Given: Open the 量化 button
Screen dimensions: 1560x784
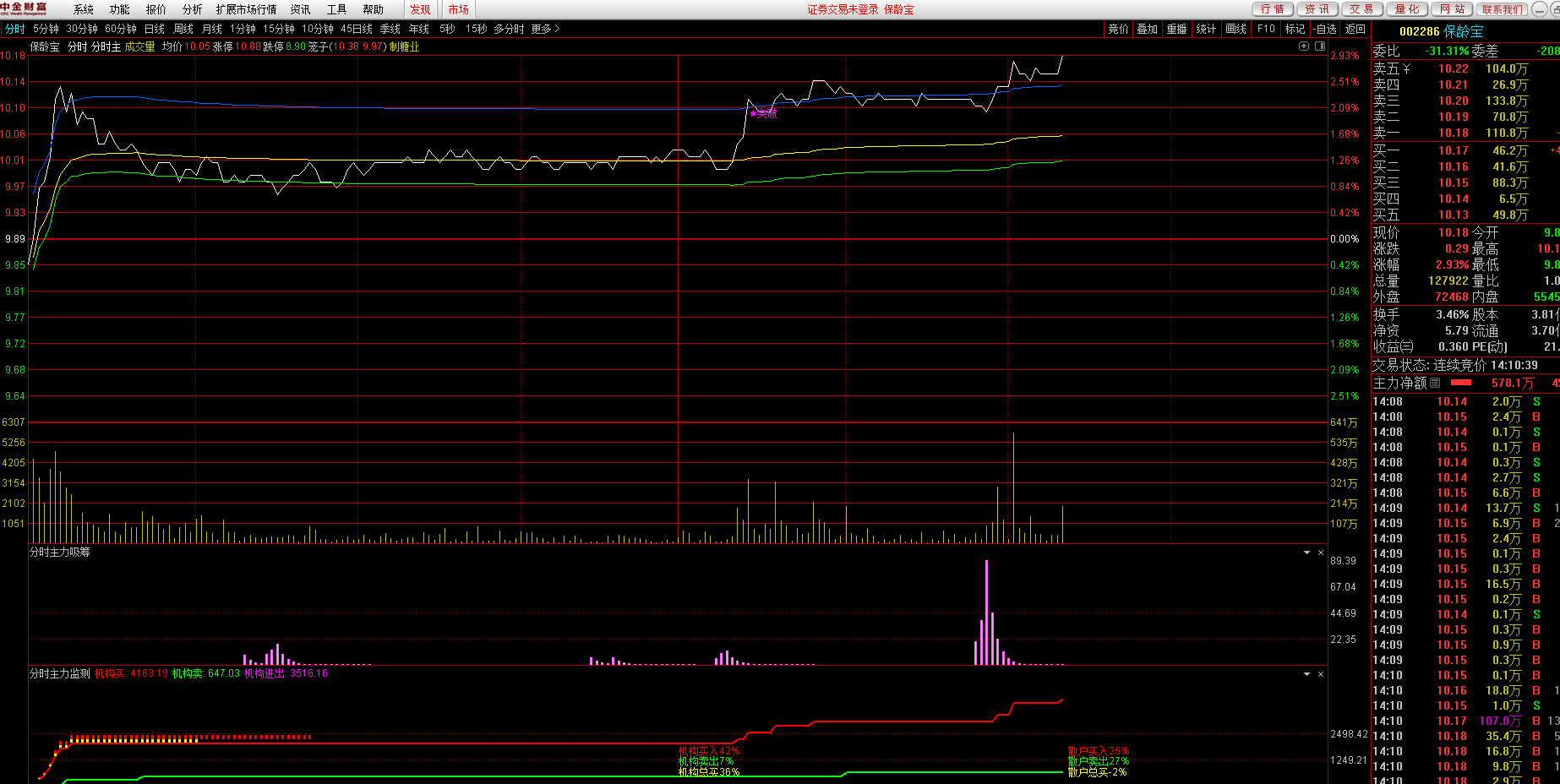Looking at the screenshot, I should coord(1407,9).
